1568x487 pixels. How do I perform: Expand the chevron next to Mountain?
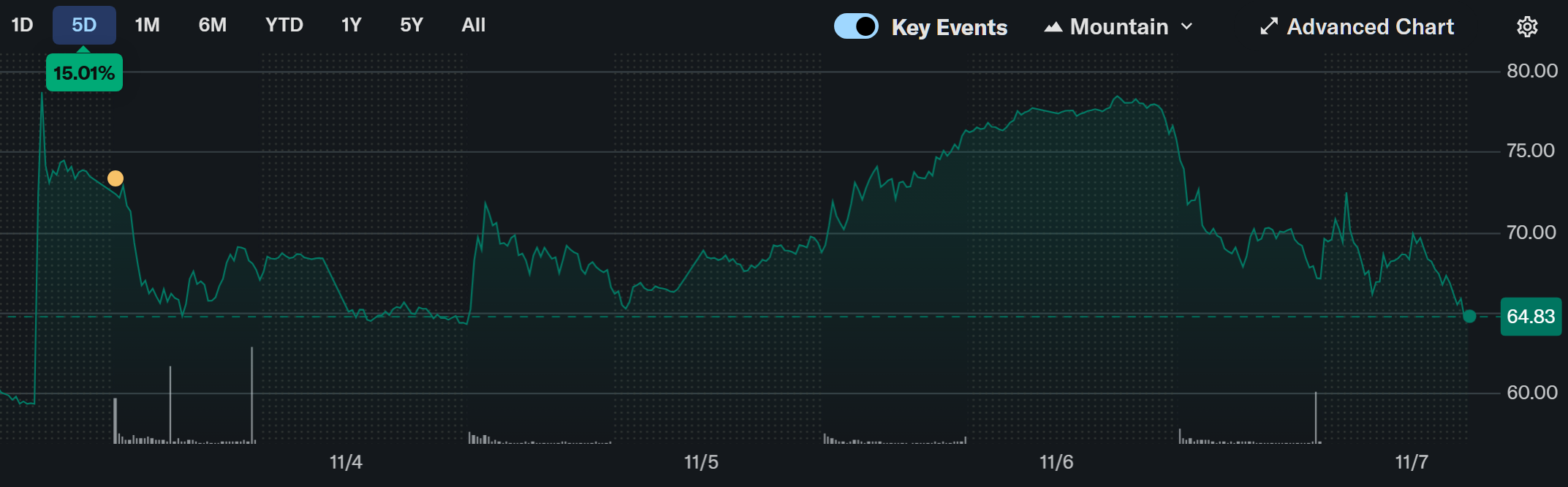click(1187, 27)
